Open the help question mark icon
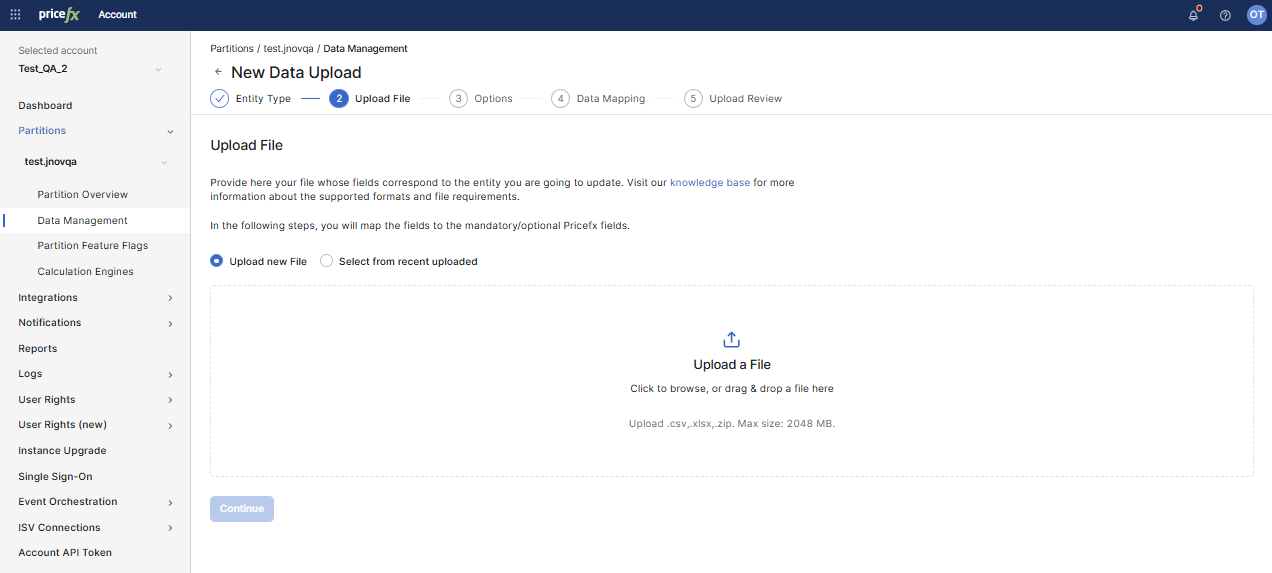This screenshot has width=1272, height=573. (x=1225, y=15)
